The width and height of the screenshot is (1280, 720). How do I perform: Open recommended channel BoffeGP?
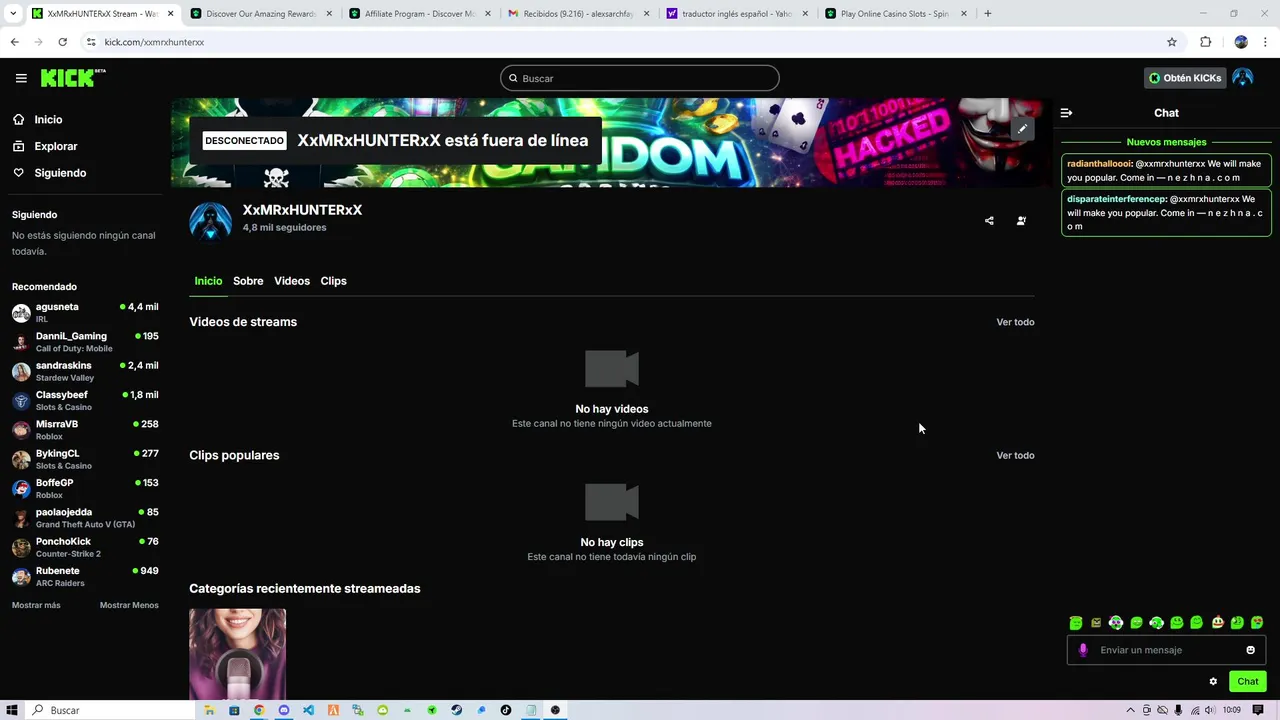(85, 488)
